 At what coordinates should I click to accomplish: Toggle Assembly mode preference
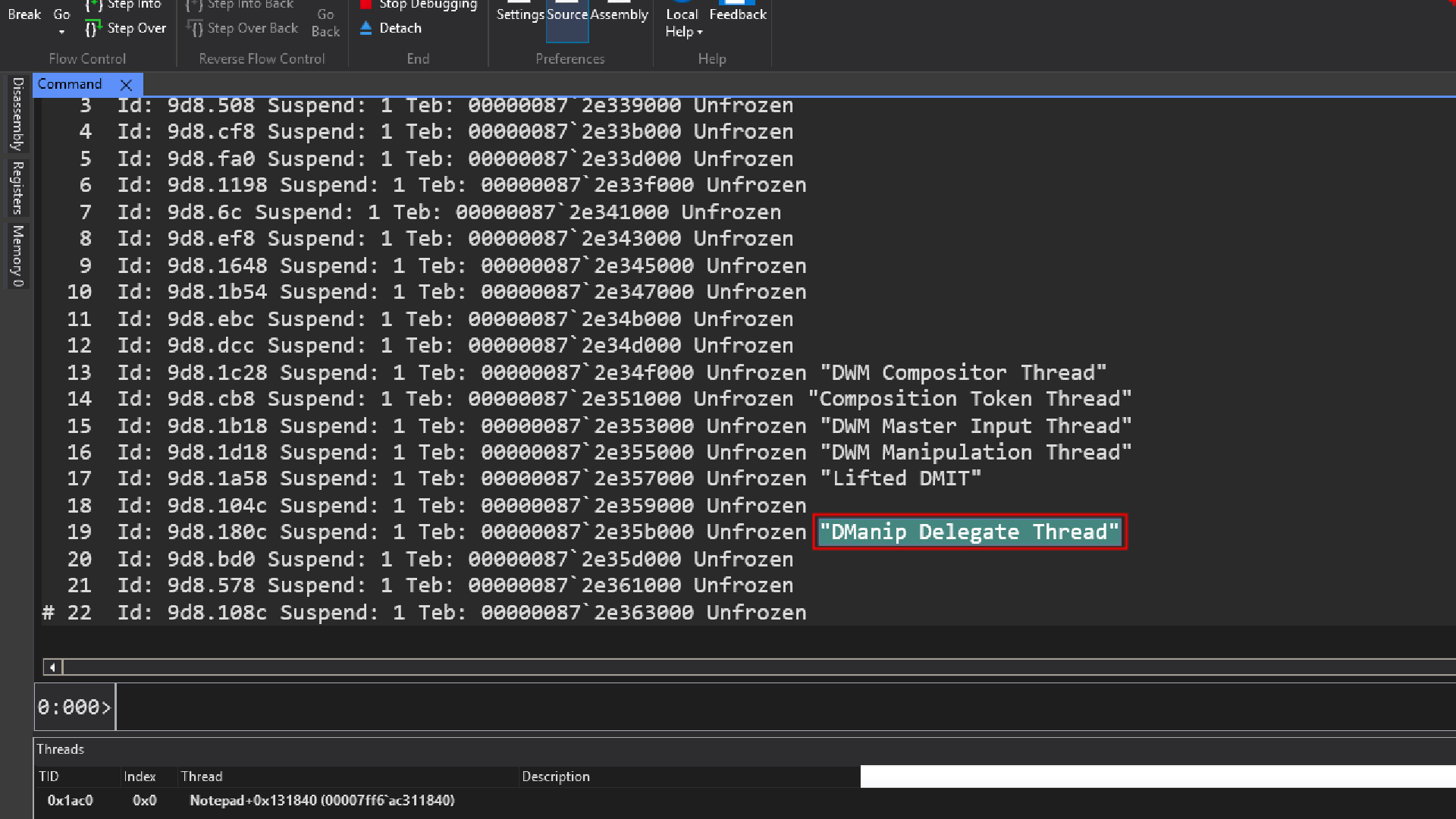pos(619,14)
